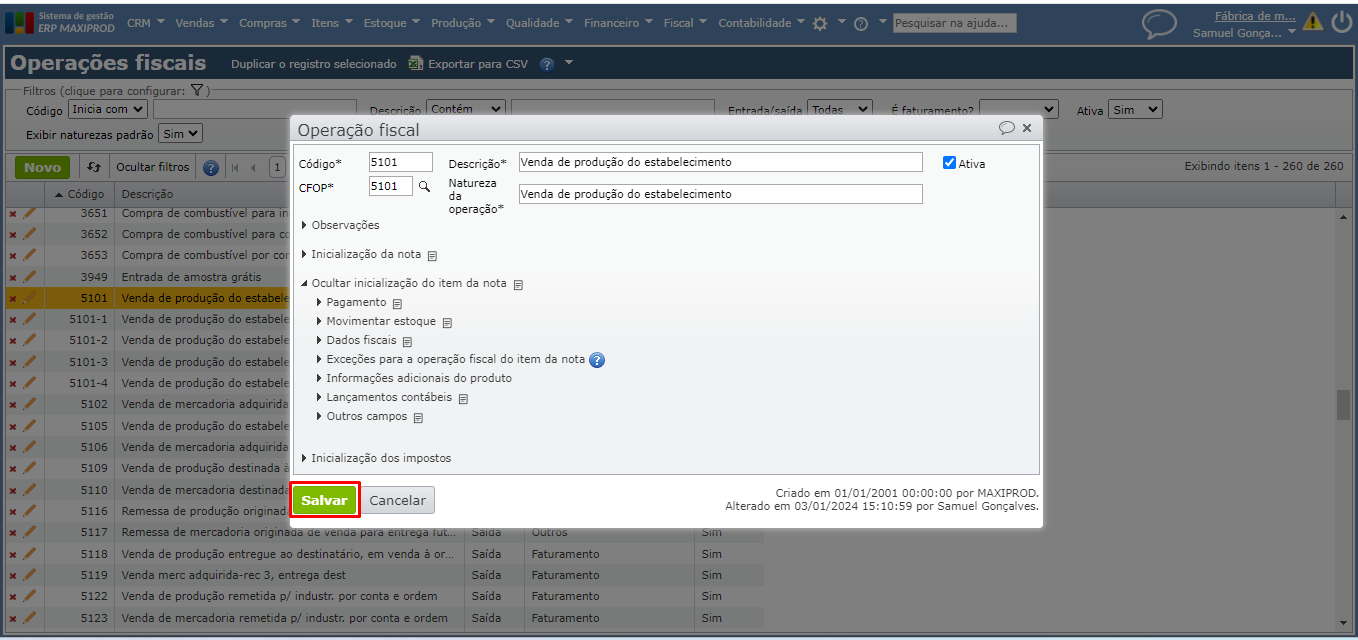Click note icon next to Outros campos
The width and height of the screenshot is (1358, 640).
[x=418, y=418]
